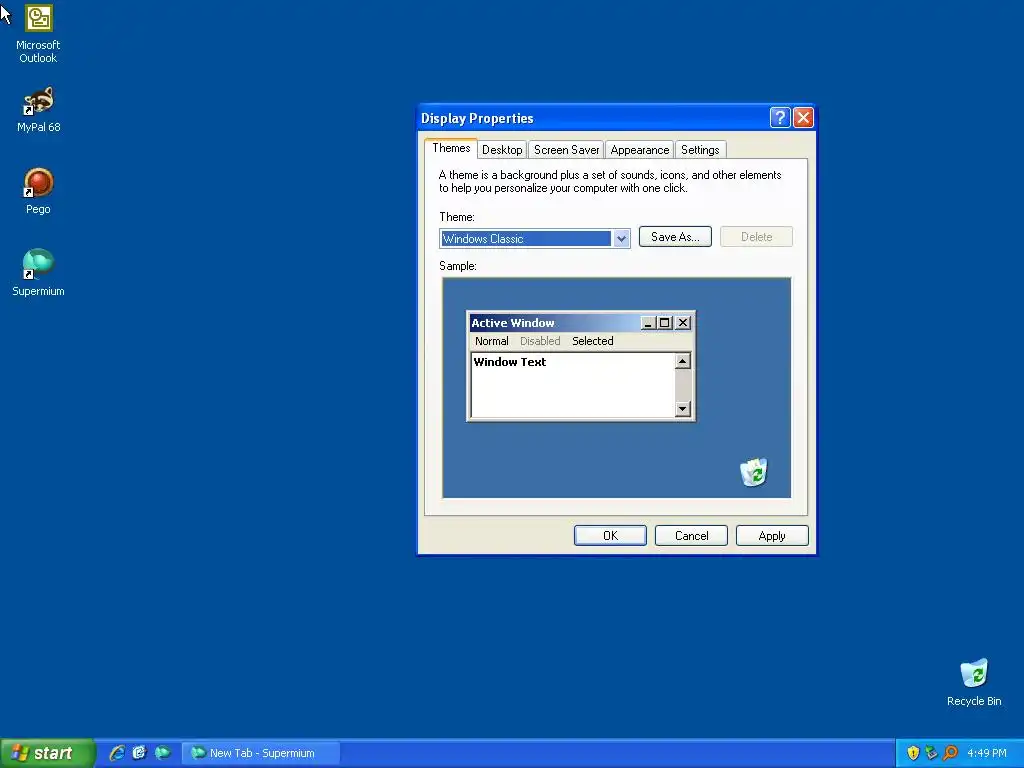The height and width of the screenshot is (768, 1024).
Task: Click the disabled Delete button
Action: 756,236
